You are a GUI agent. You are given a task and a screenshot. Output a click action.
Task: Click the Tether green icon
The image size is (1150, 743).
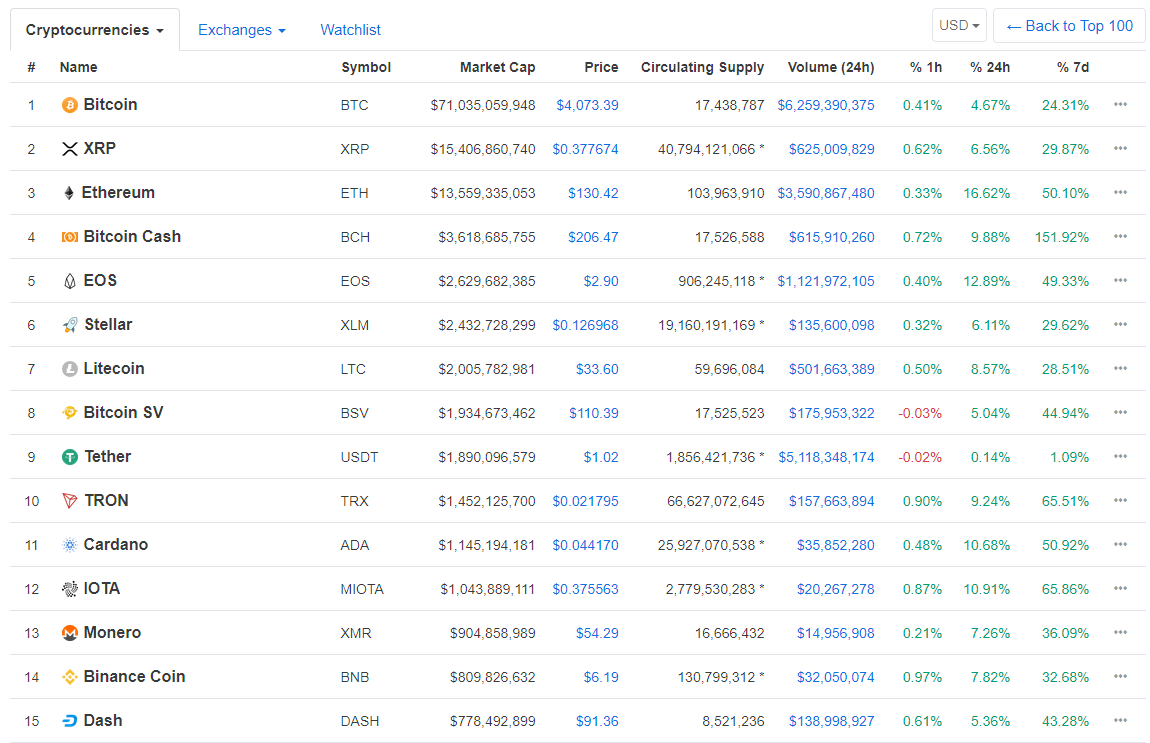click(x=70, y=457)
